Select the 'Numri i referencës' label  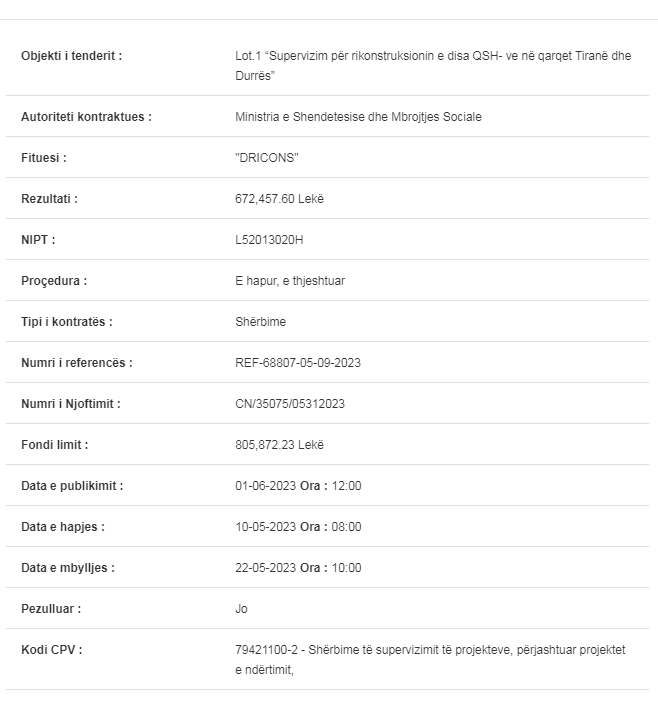[x=76, y=363]
